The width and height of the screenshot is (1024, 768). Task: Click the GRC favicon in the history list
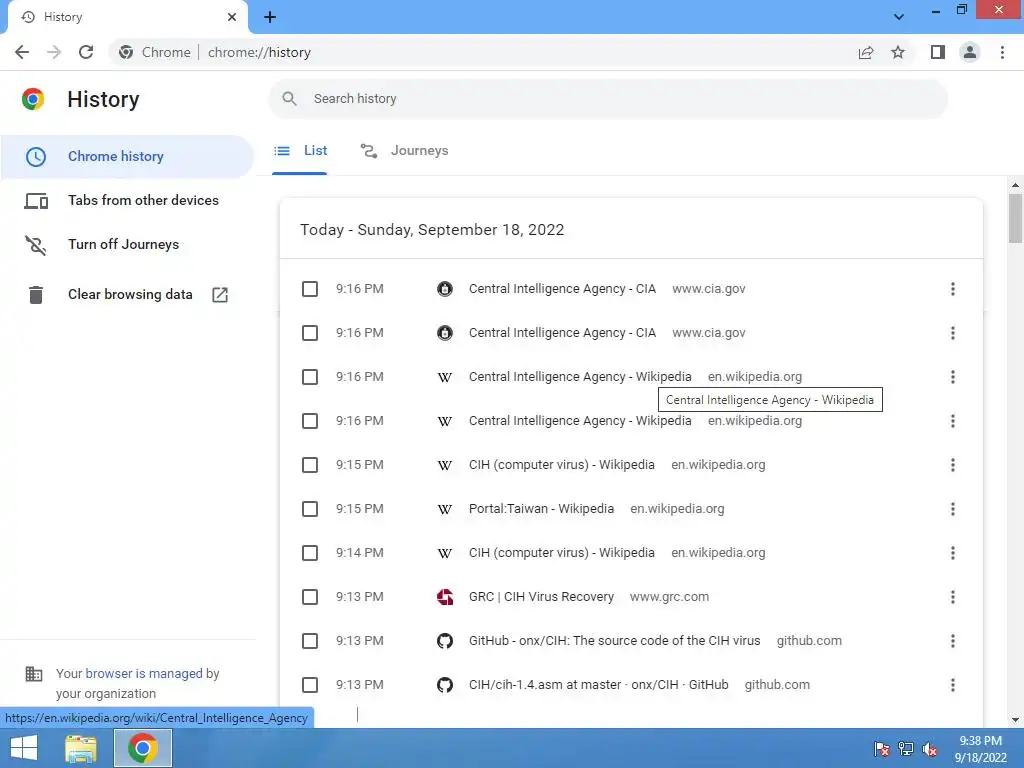(445, 597)
